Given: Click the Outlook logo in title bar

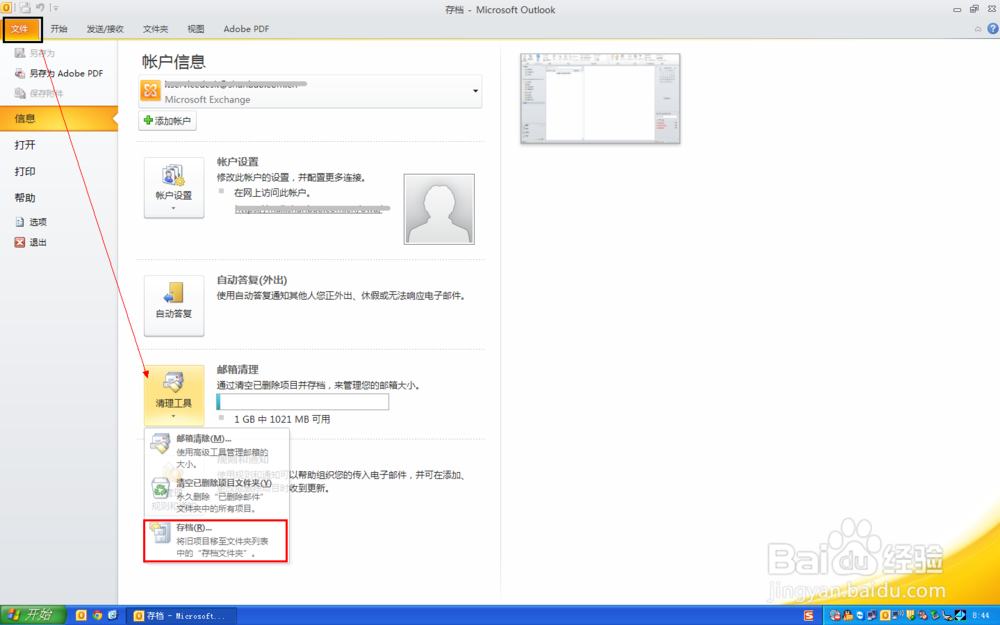Looking at the screenshot, I should click(6, 8).
